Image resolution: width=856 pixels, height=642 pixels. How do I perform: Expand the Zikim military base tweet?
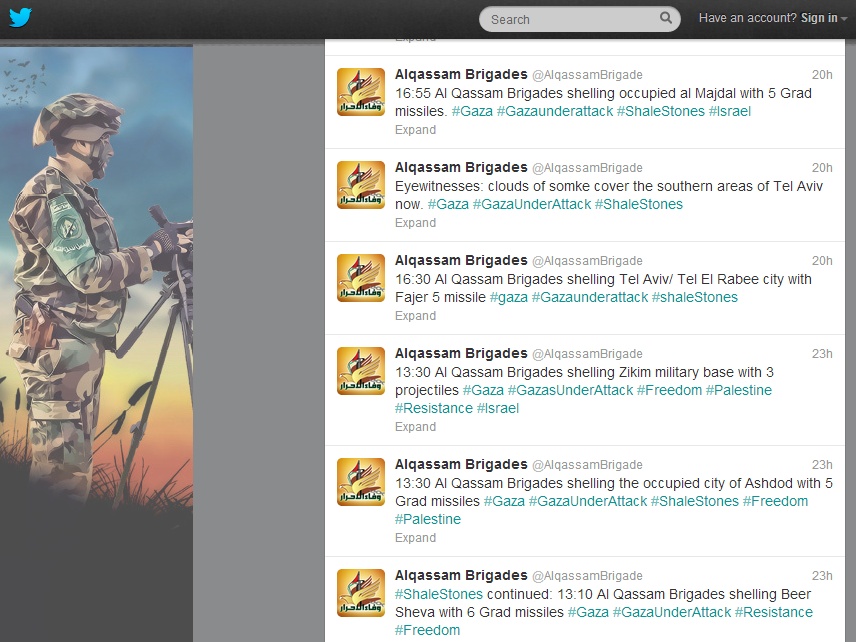[415, 427]
